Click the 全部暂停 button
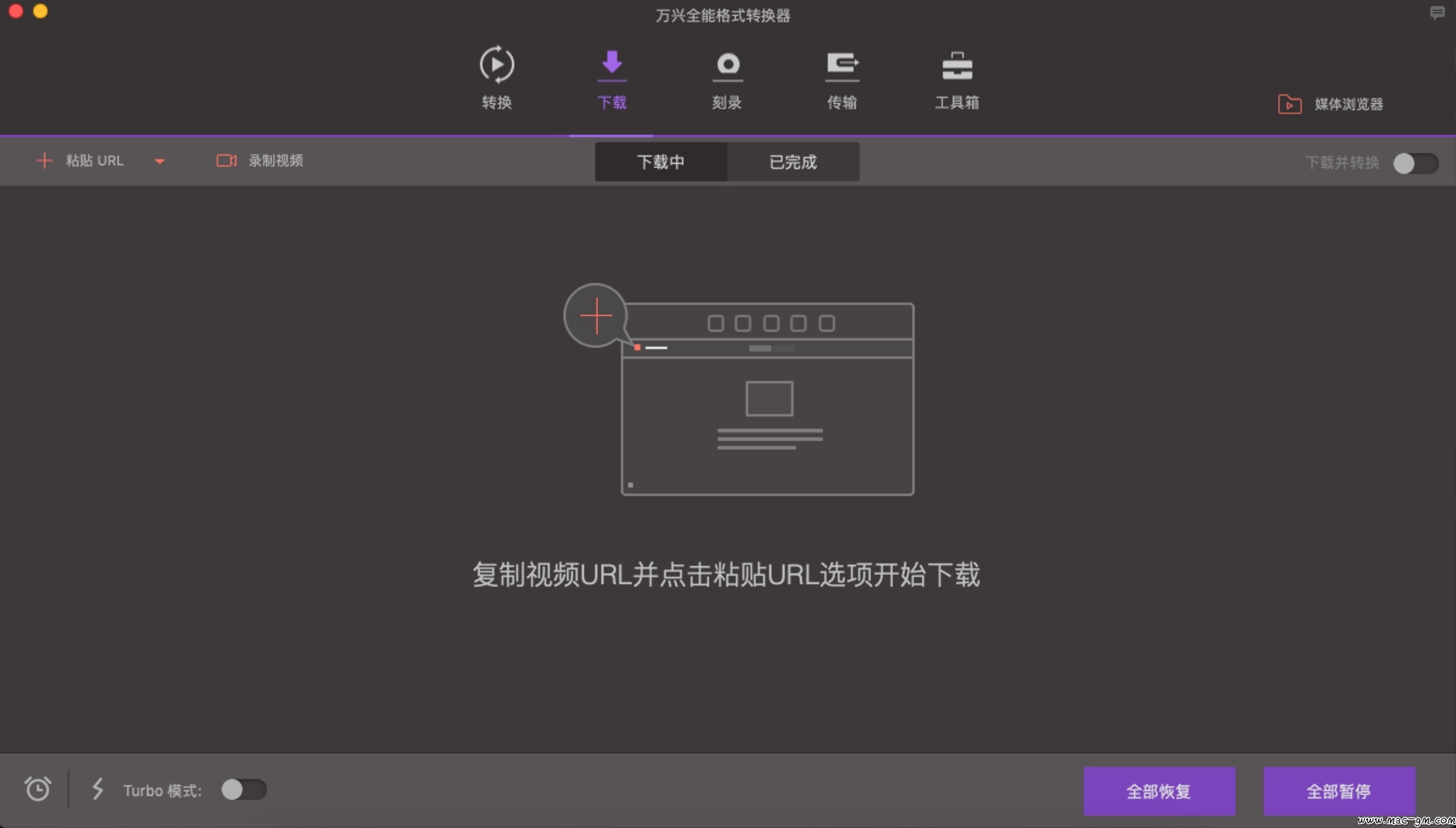This screenshot has height=828, width=1456. [x=1339, y=791]
